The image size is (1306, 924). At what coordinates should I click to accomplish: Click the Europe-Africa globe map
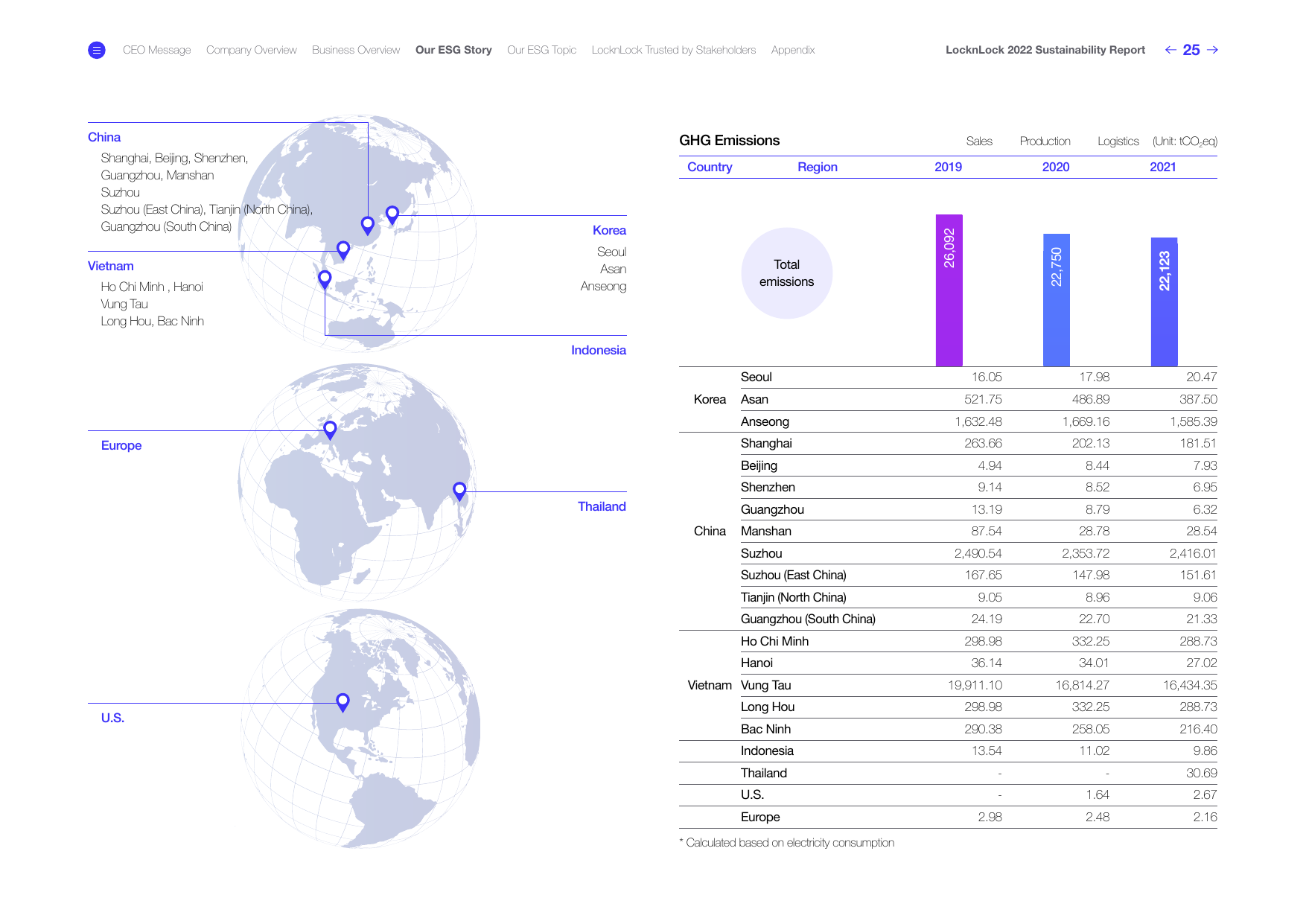pyautogui.click(x=357, y=482)
